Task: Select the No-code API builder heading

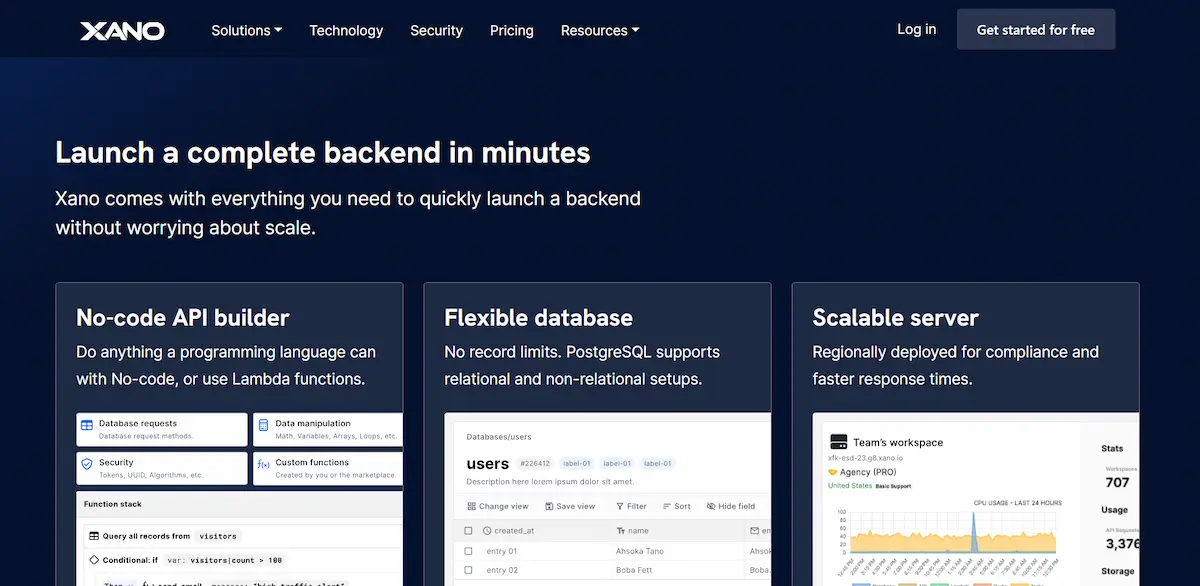Action: 183,318
